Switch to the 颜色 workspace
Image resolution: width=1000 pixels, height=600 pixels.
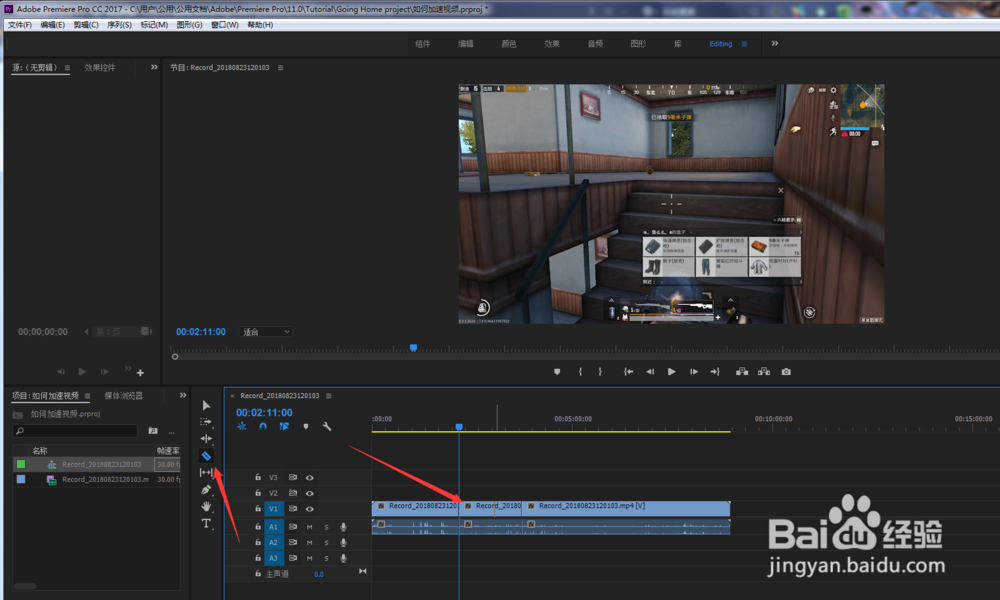pos(509,44)
